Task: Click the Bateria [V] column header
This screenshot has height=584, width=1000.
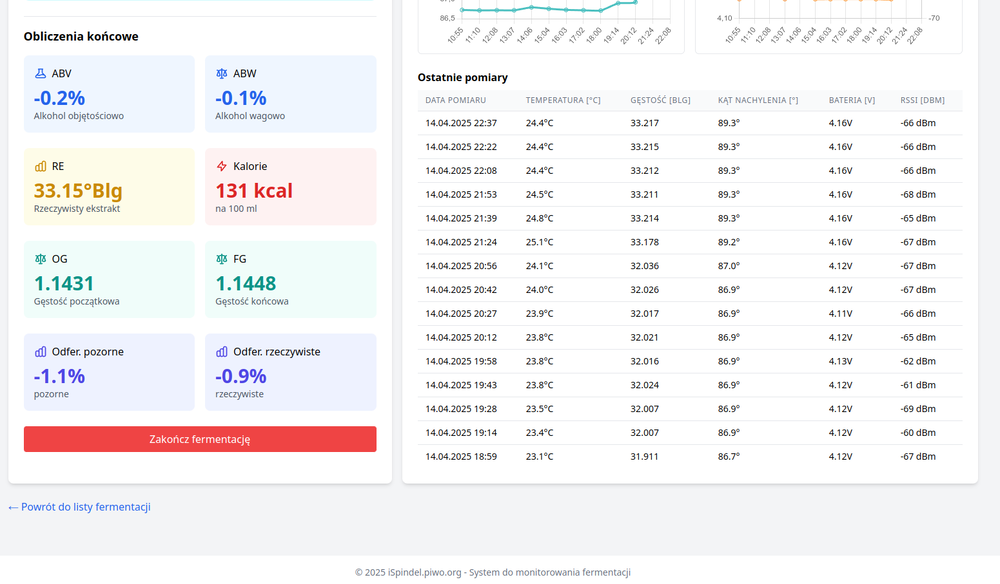Action: [851, 100]
